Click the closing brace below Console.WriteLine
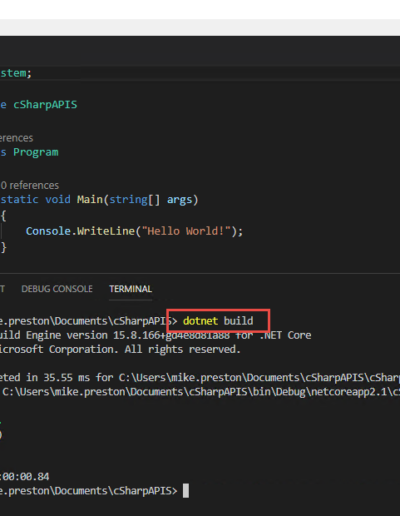 (3, 247)
